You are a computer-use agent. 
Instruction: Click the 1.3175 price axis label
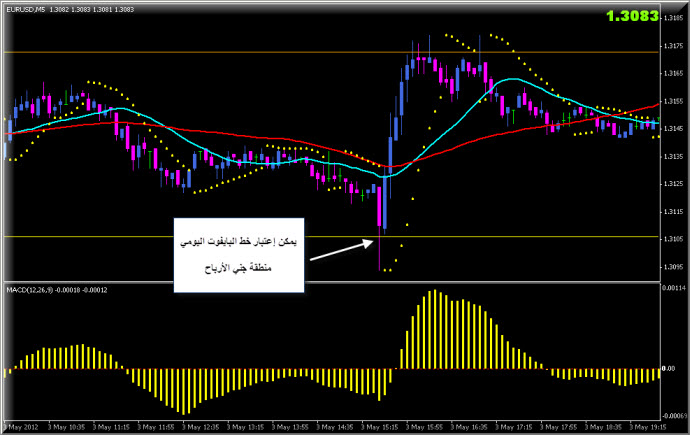pyautogui.click(x=674, y=46)
